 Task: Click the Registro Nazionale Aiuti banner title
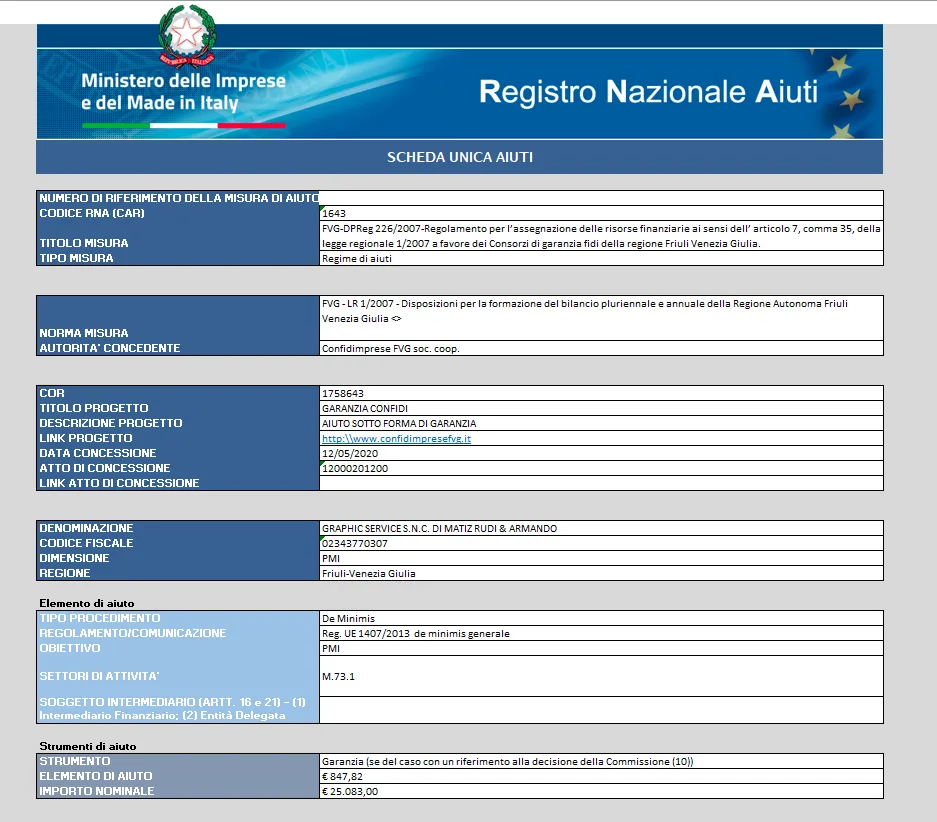tap(648, 92)
